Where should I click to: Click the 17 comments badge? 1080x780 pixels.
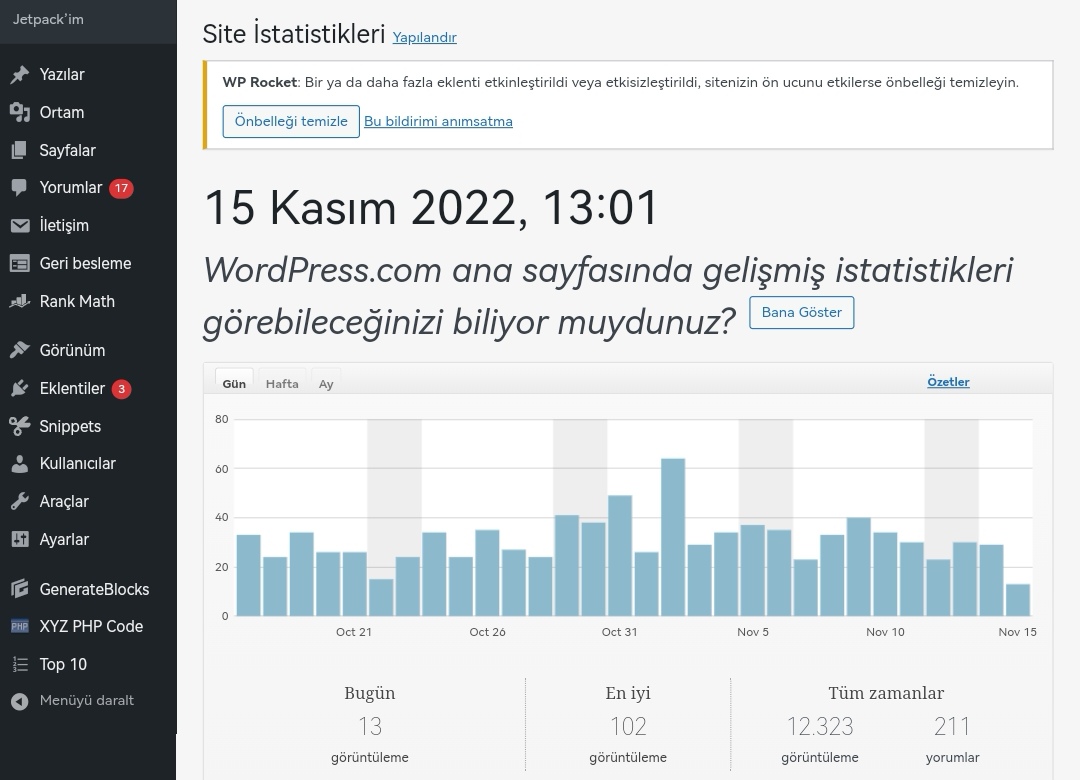coord(121,188)
